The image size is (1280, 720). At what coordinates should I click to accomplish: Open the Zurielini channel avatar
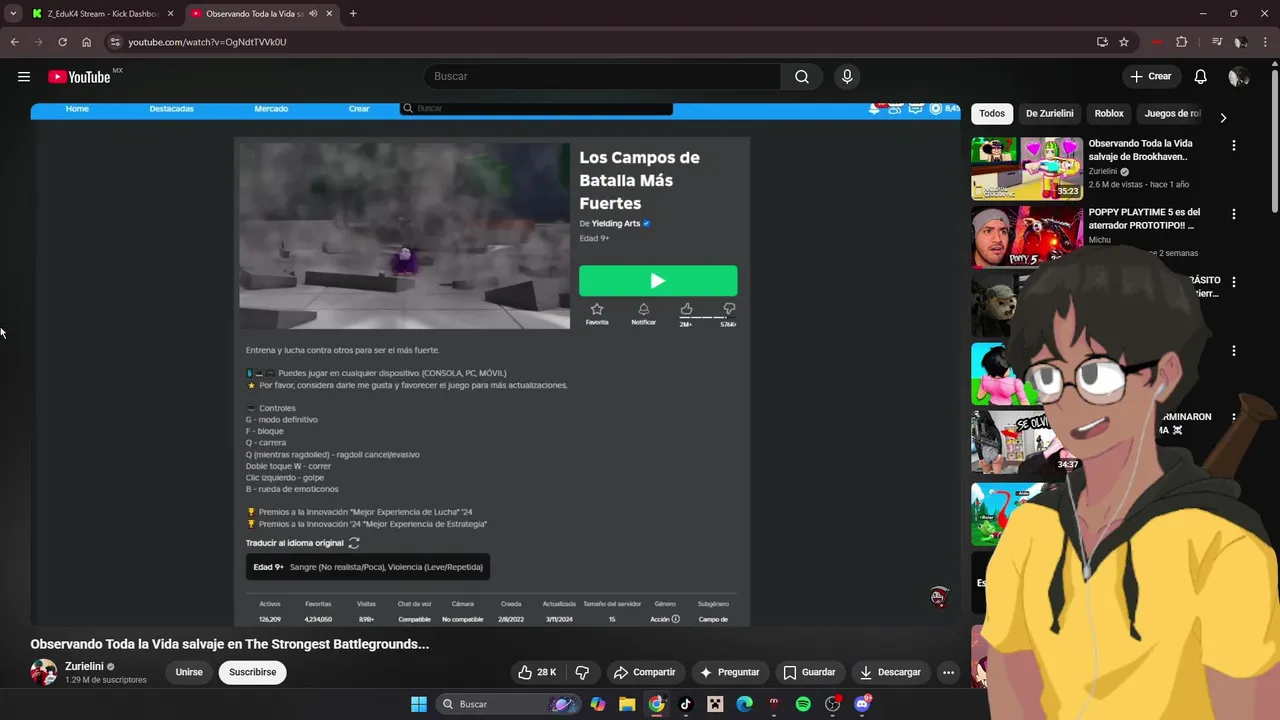click(44, 672)
